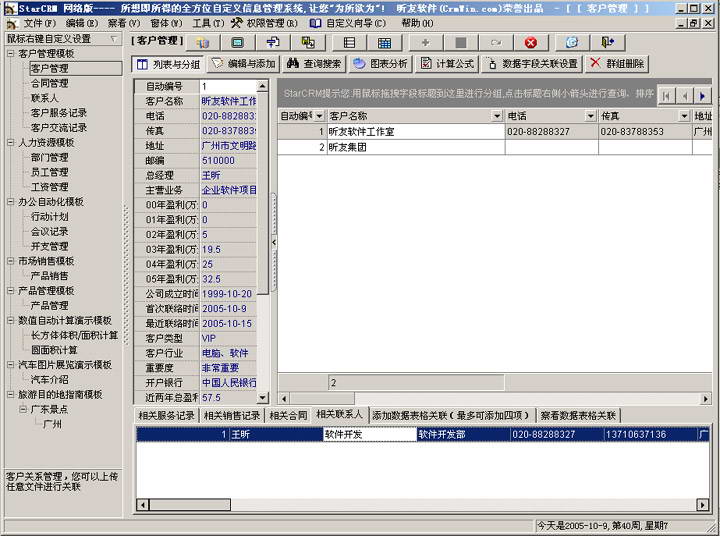
Task: Select 汽车介绍 in the sidebar tree
Action: tap(50, 379)
